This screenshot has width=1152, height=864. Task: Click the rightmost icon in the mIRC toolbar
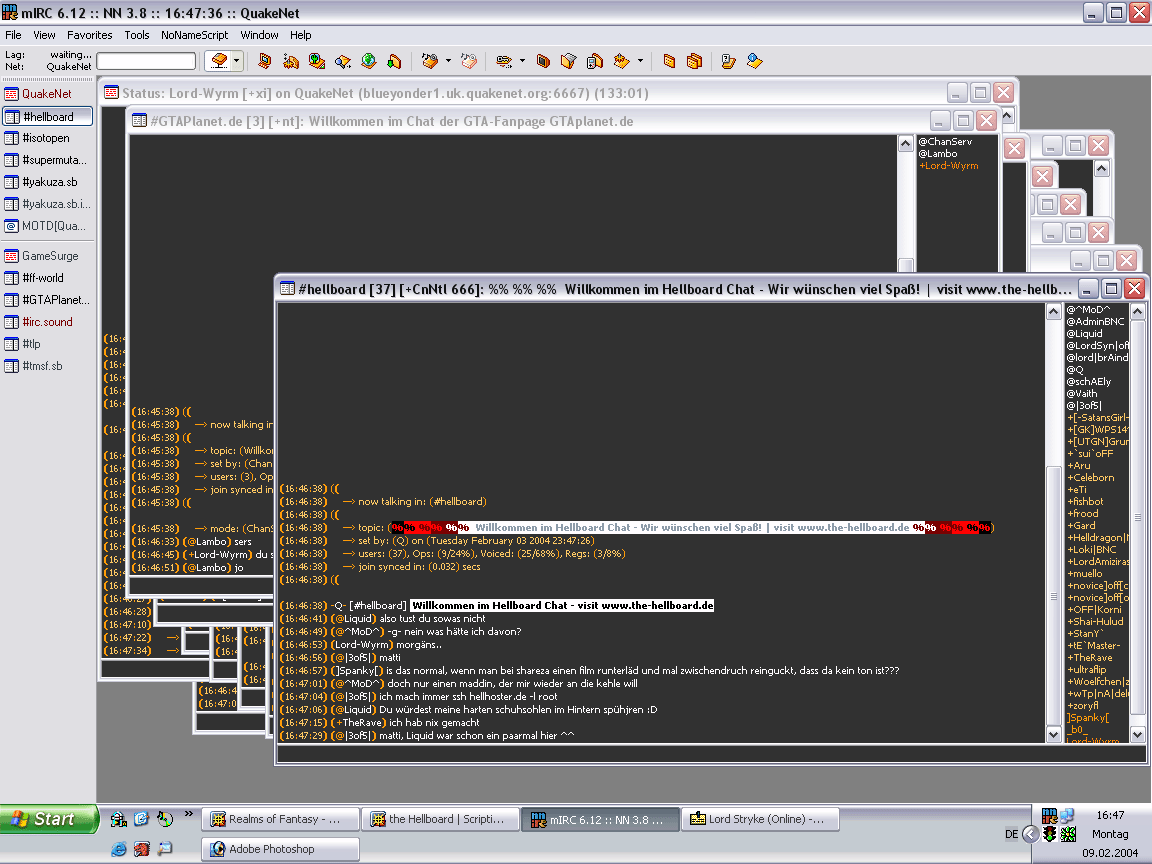pos(754,61)
